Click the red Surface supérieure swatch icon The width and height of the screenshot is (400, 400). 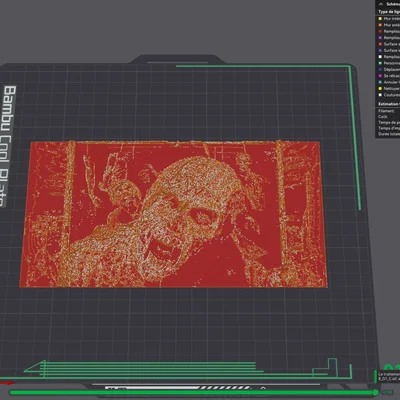click(x=380, y=44)
